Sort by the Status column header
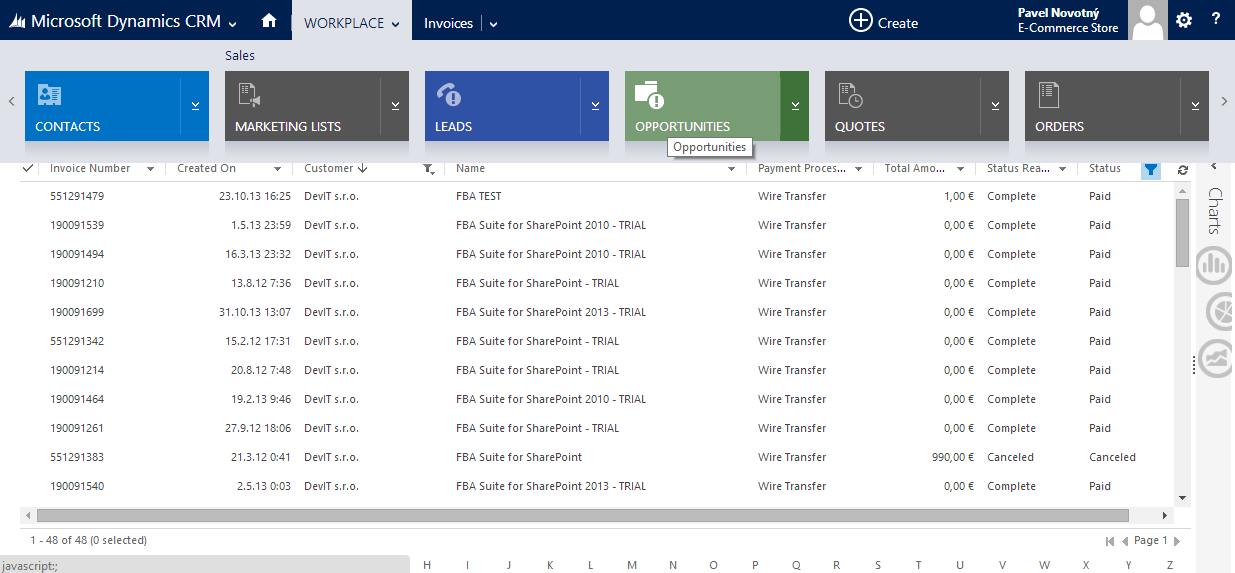Viewport: 1235px width, 573px height. tap(1105, 168)
